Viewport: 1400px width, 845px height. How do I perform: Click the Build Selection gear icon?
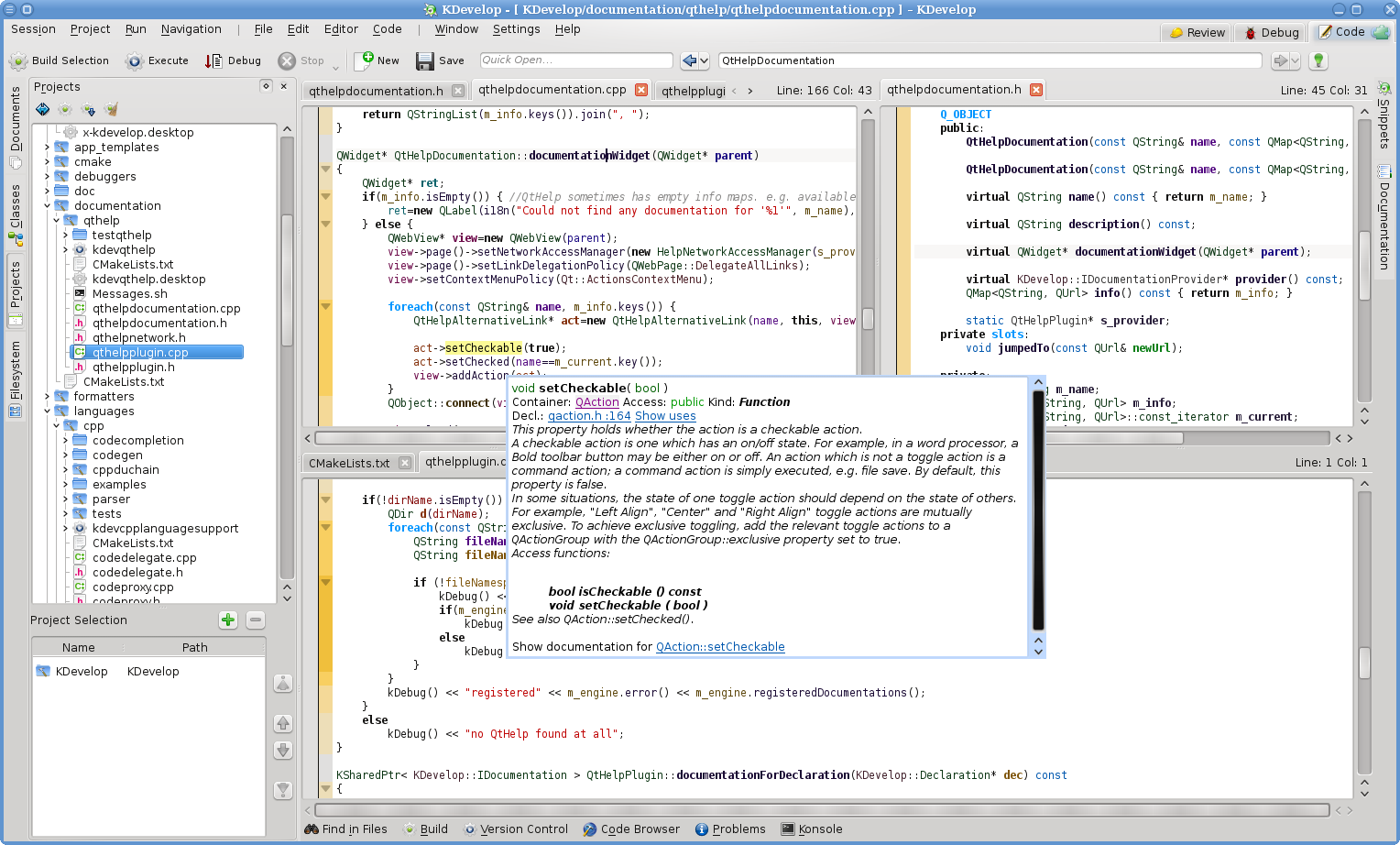click(16, 60)
